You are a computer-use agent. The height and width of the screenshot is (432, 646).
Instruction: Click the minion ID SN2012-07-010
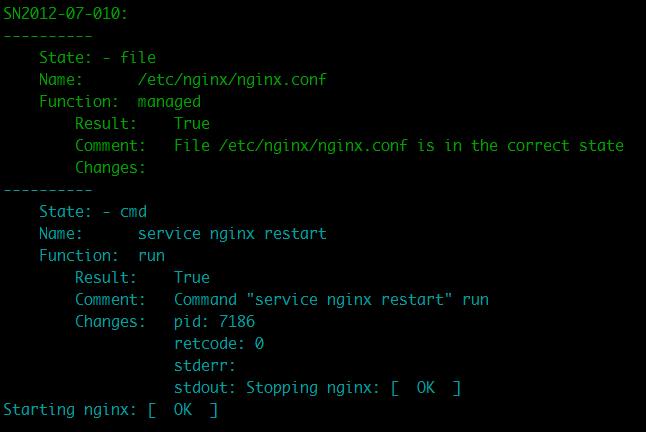66,14
